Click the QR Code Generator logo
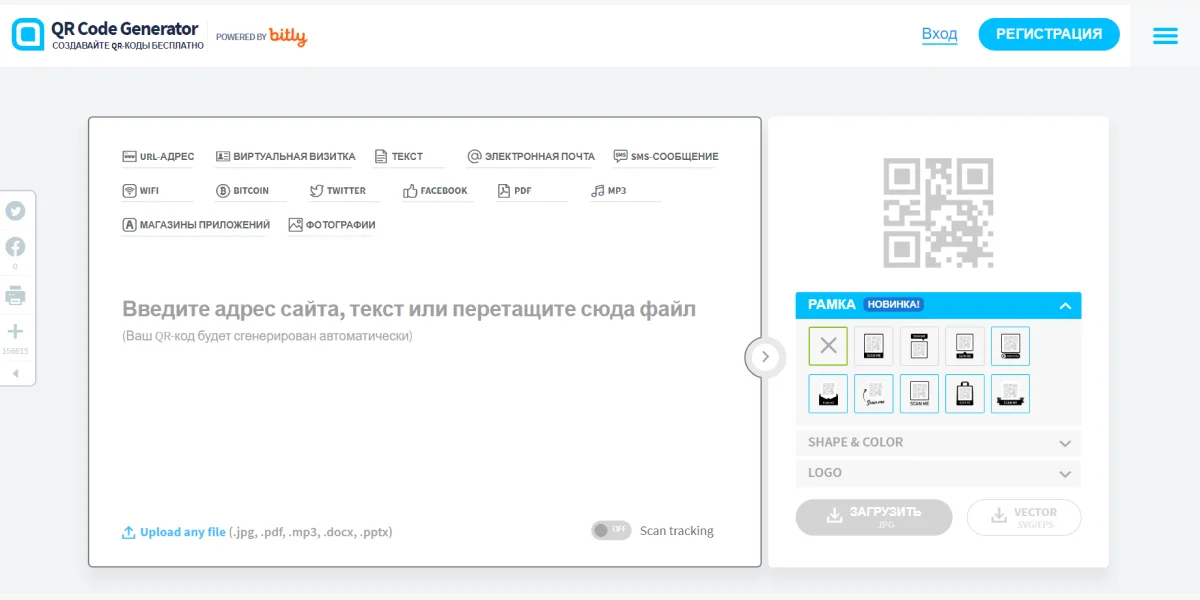The height and width of the screenshot is (600, 1200). pyautogui.click(x=107, y=34)
